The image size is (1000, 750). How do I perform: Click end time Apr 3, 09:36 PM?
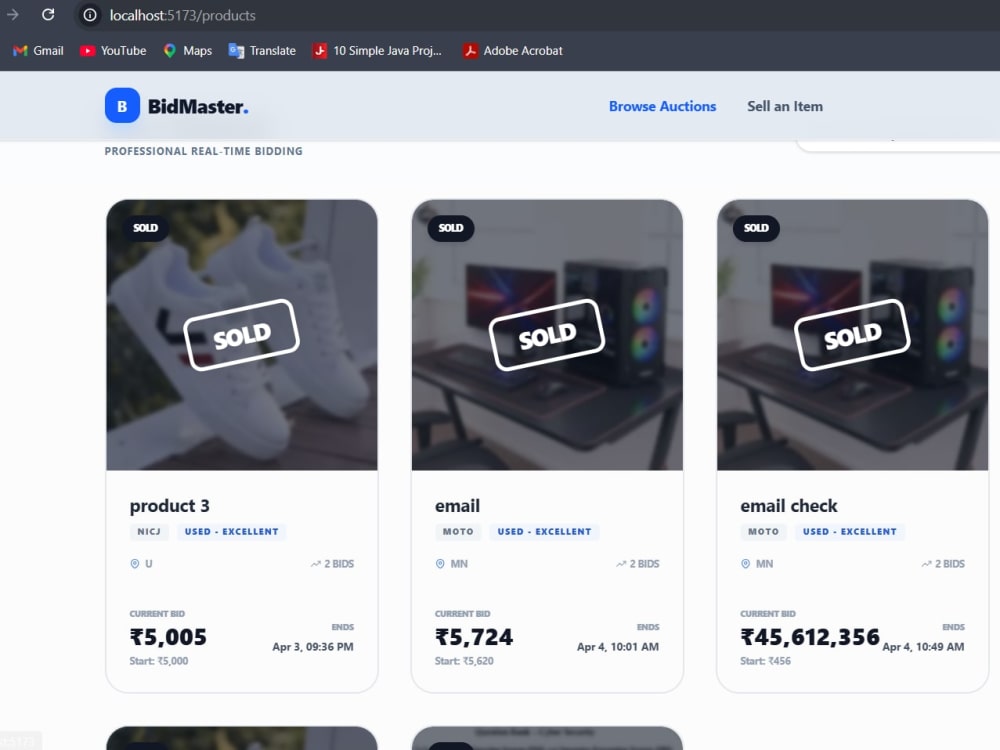312,647
